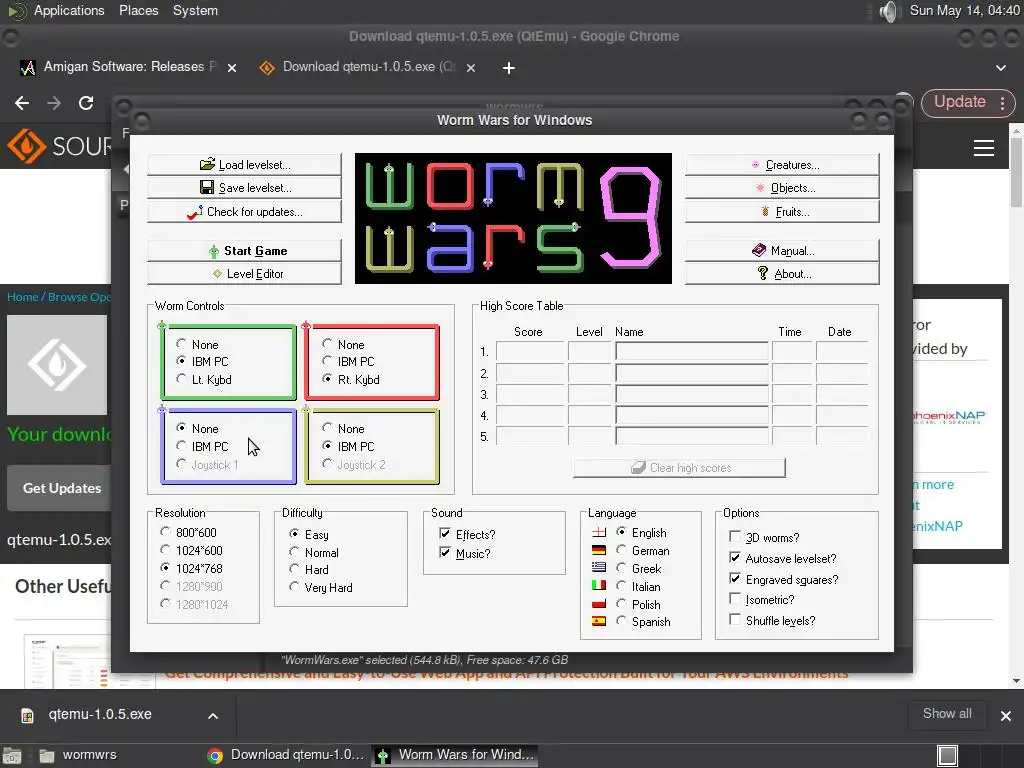Click Get Updates on SourceForge page

click(61, 488)
